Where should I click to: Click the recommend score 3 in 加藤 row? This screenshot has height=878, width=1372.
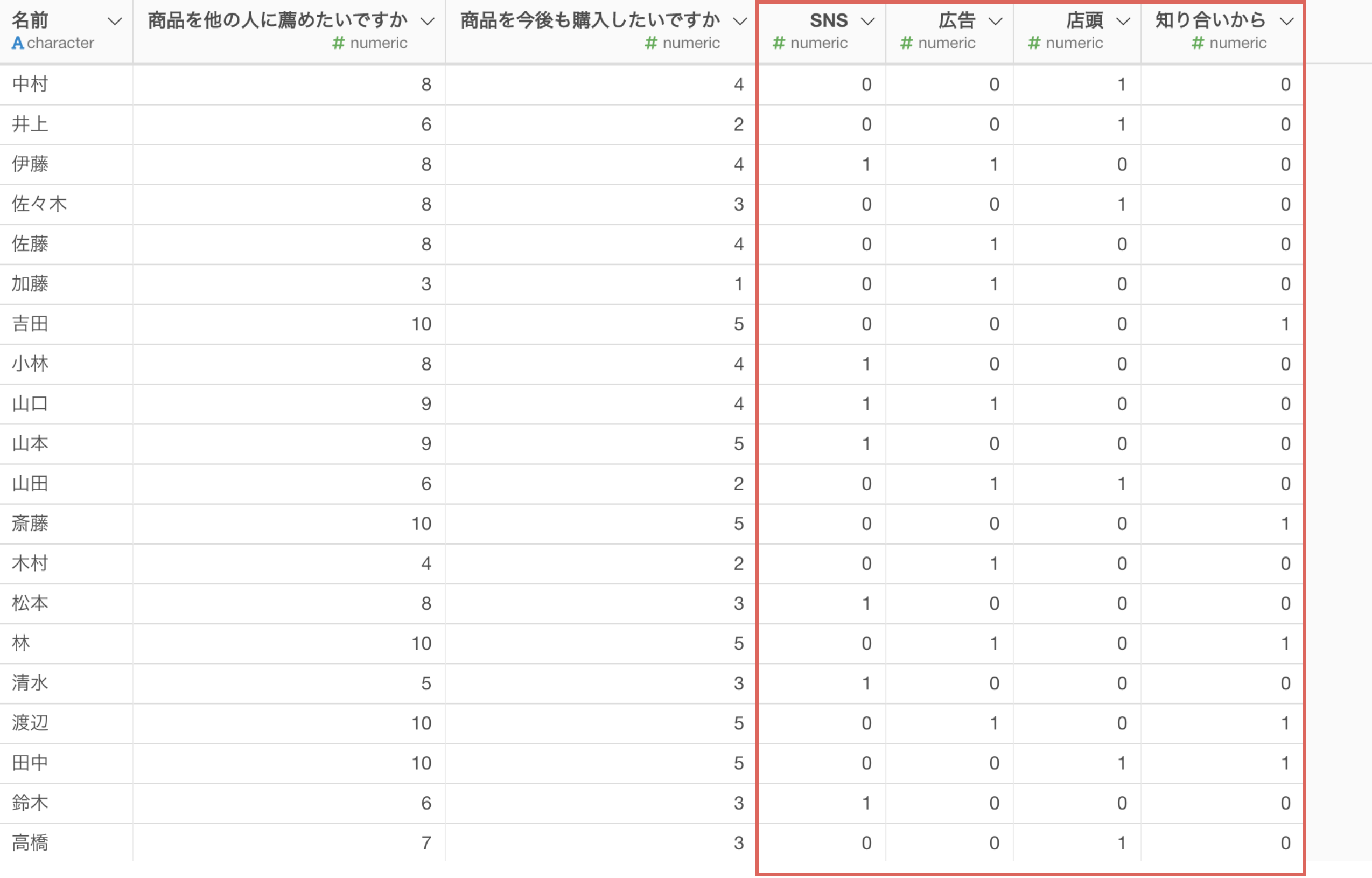[x=426, y=284]
